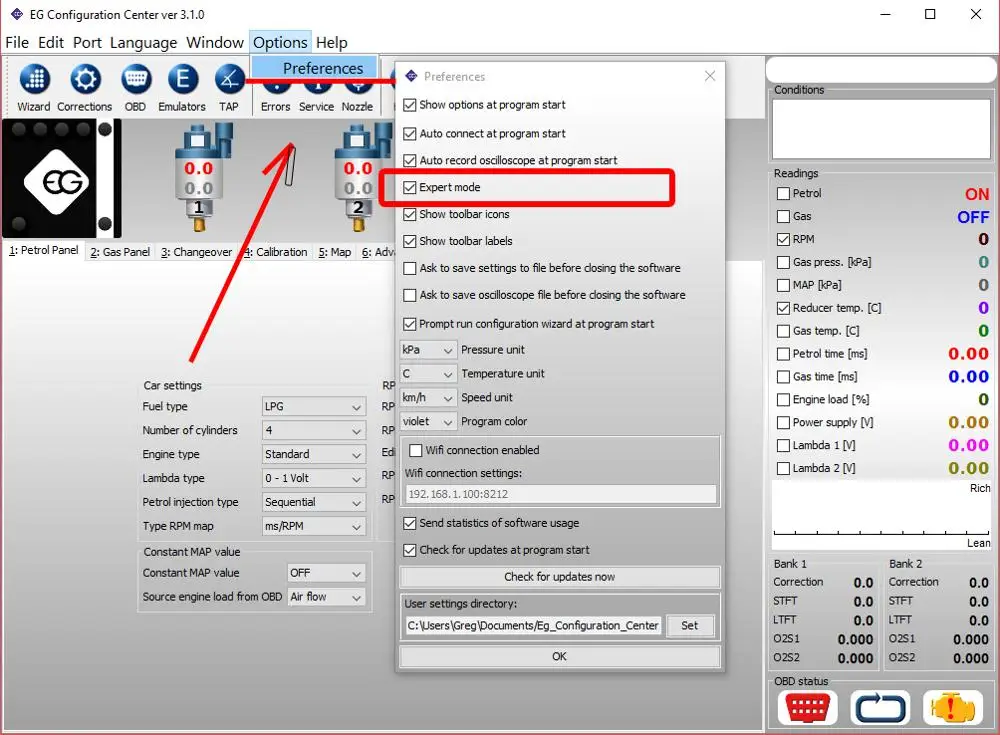Confirm Preferences with the OK button
1000x735 pixels.
pos(560,657)
